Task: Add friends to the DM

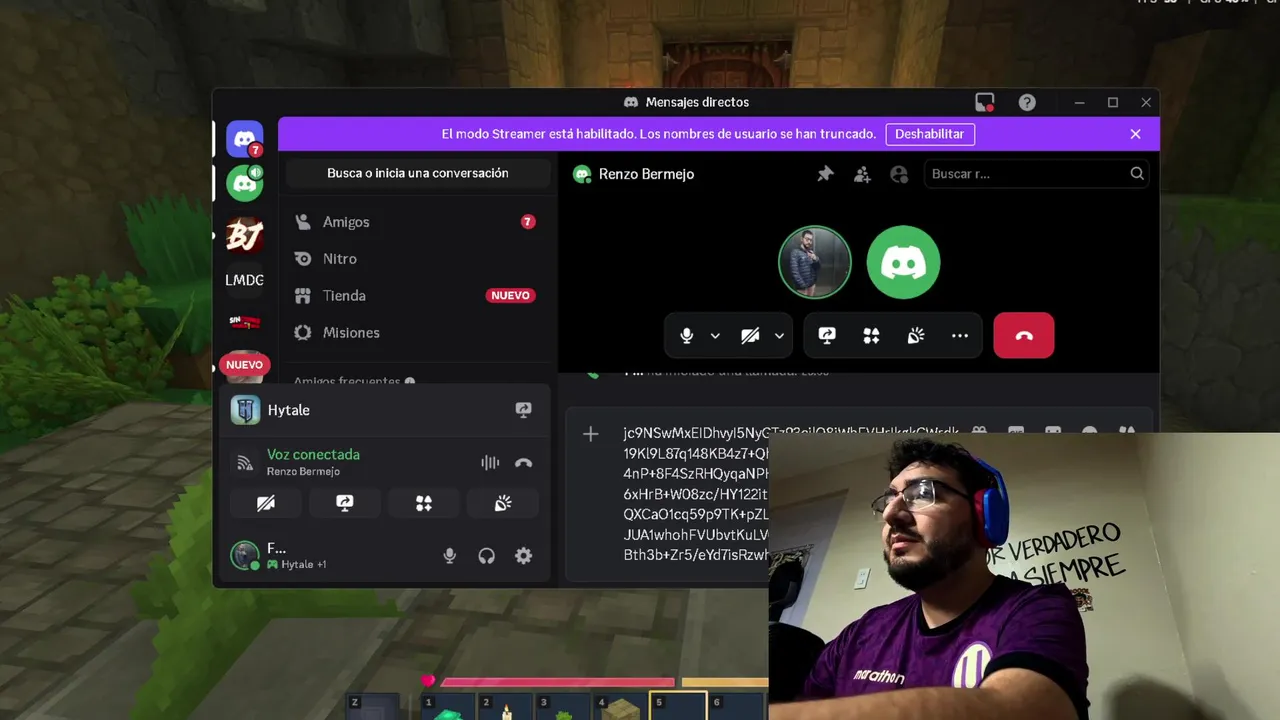Action: pyautogui.click(x=862, y=174)
